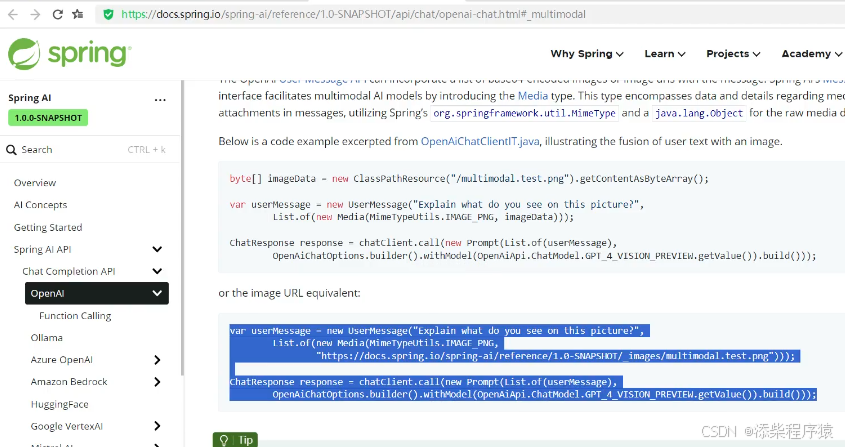Open the Projects menu
Image resolution: width=845 pixels, height=447 pixels.
[x=733, y=54]
